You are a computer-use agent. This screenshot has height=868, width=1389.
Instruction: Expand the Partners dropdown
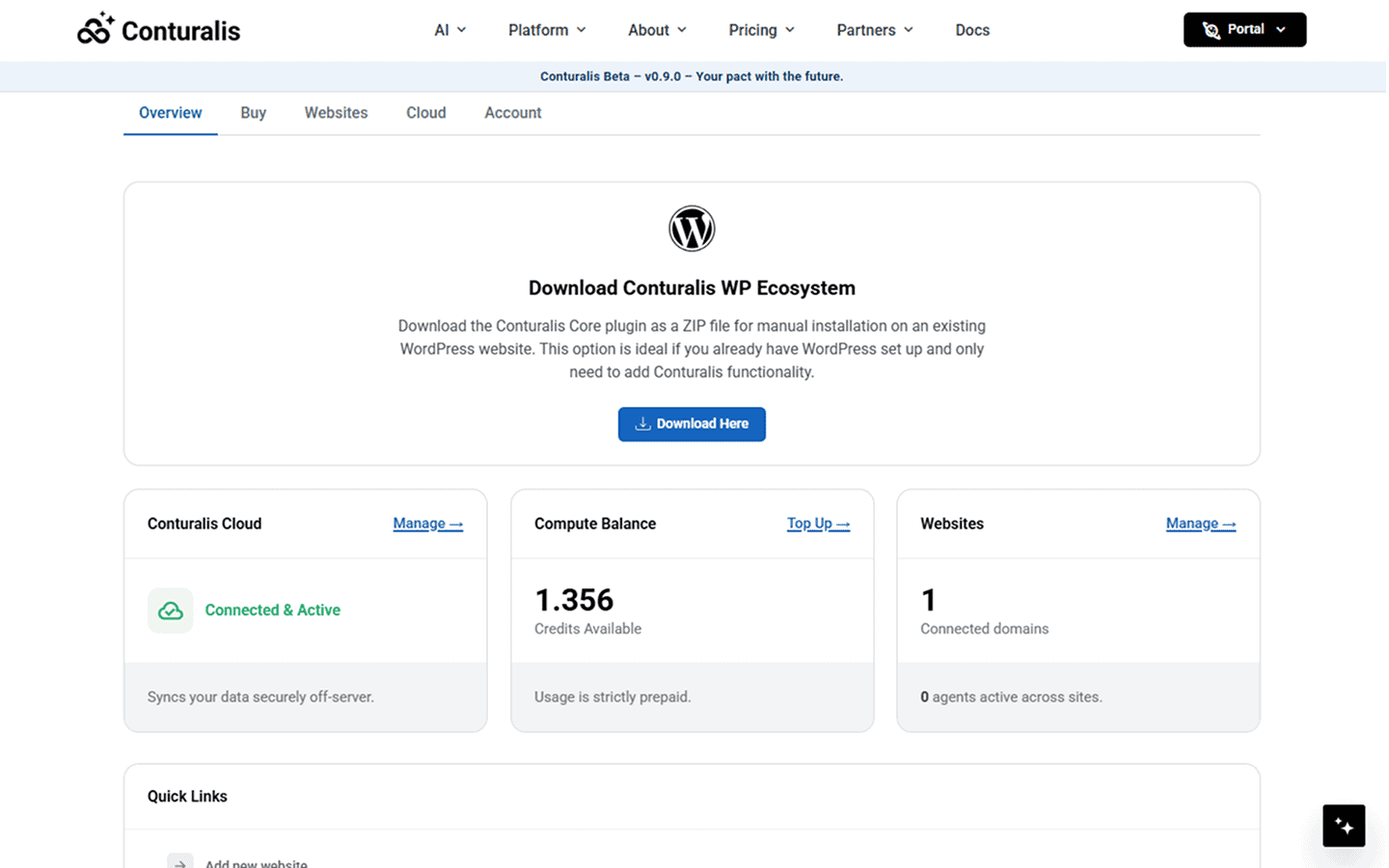[x=875, y=30]
